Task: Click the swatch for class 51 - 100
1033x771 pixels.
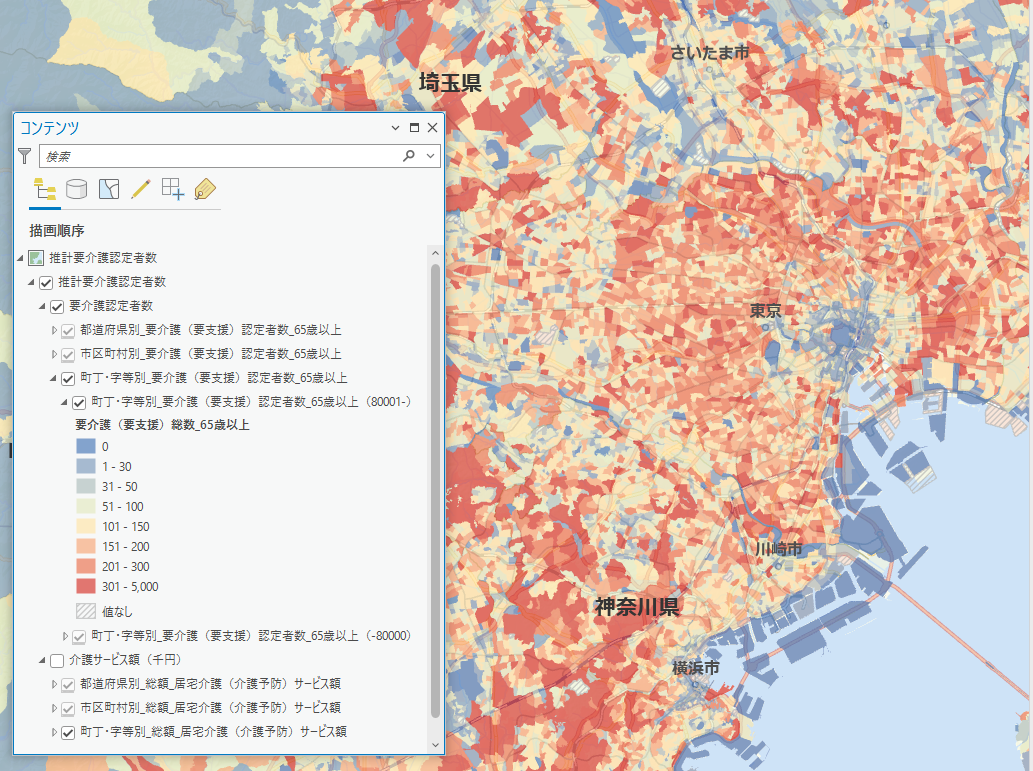Action: tap(86, 506)
